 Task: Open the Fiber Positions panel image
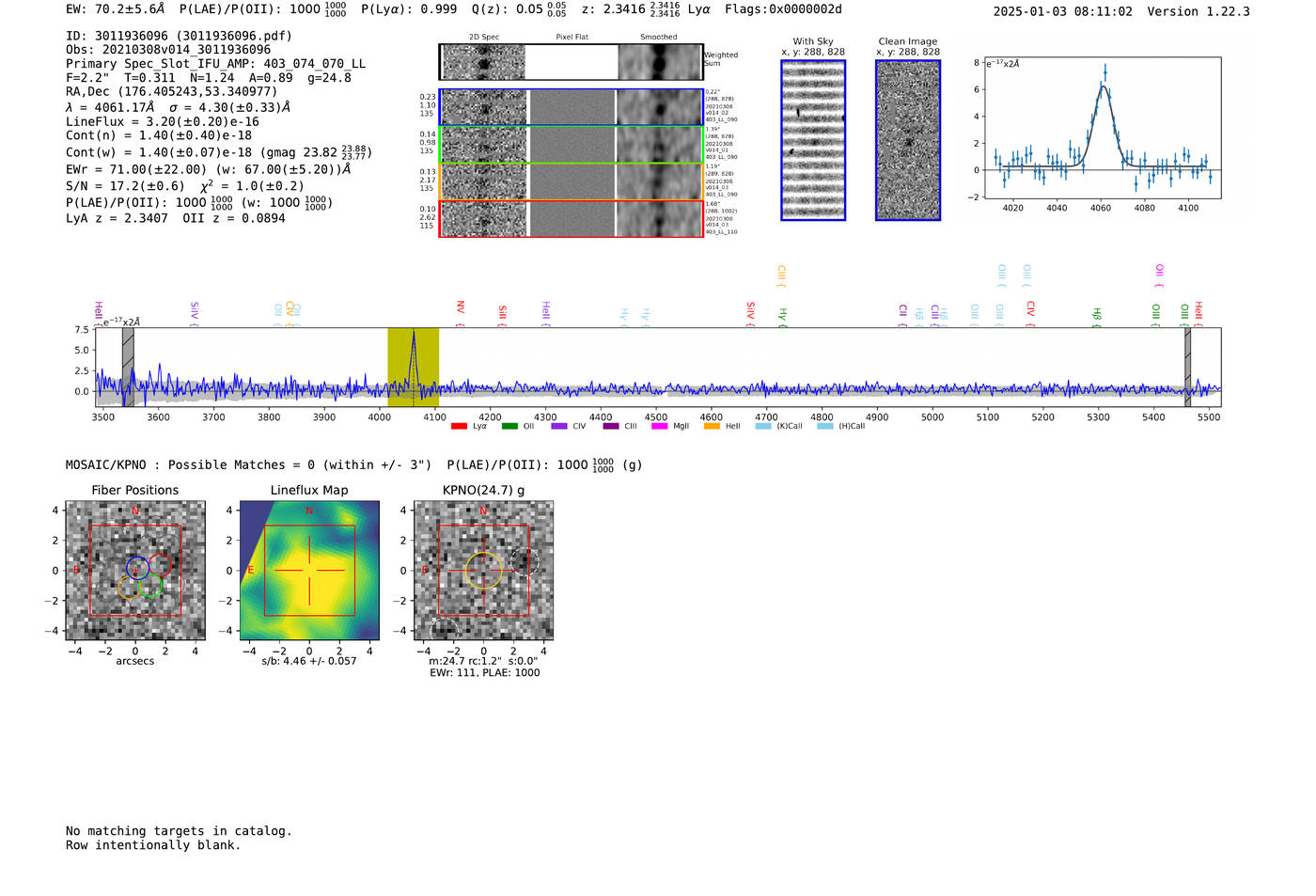coord(135,571)
